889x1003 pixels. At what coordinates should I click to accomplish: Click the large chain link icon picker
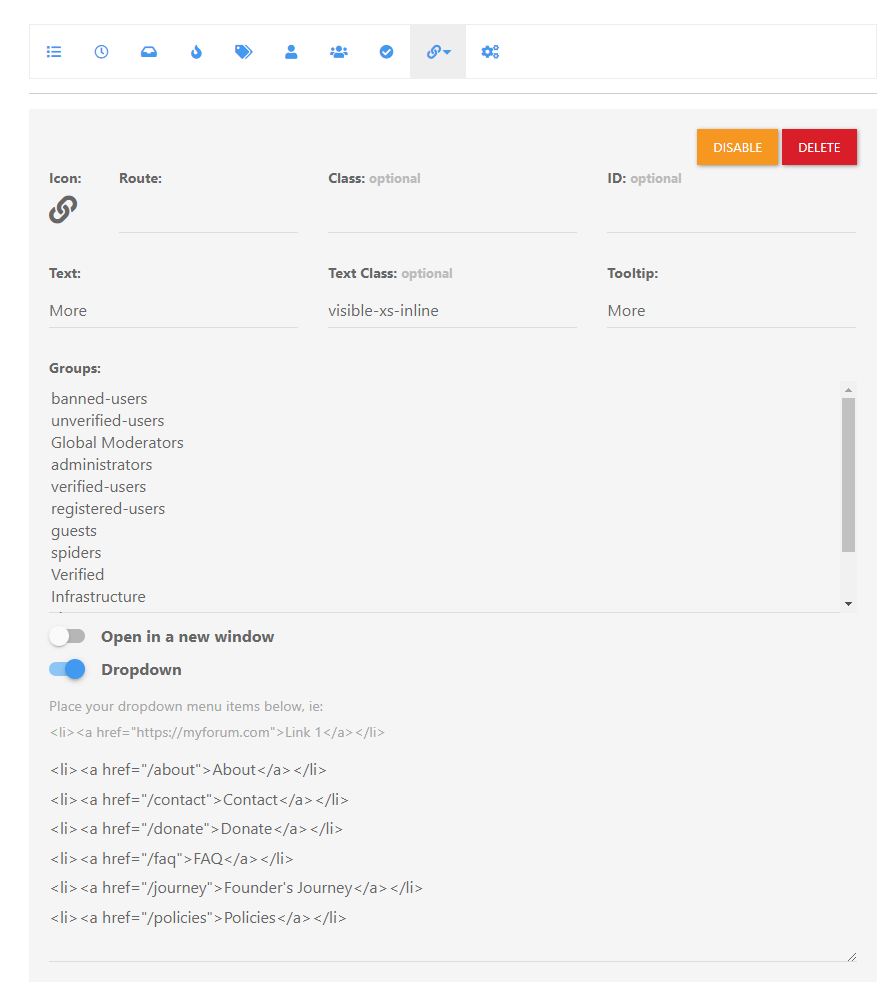coord(63,210)
